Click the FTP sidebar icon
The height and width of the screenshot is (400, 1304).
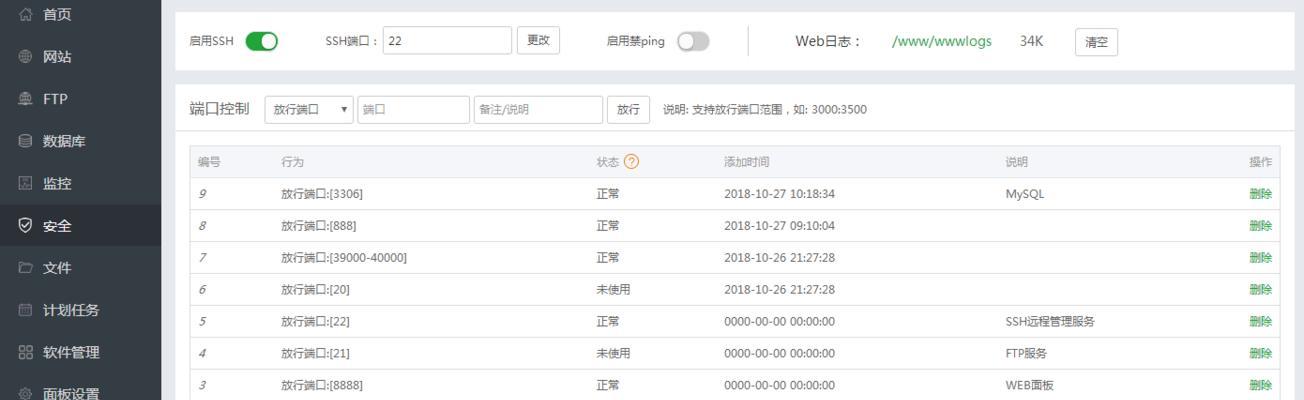[25, 99]
